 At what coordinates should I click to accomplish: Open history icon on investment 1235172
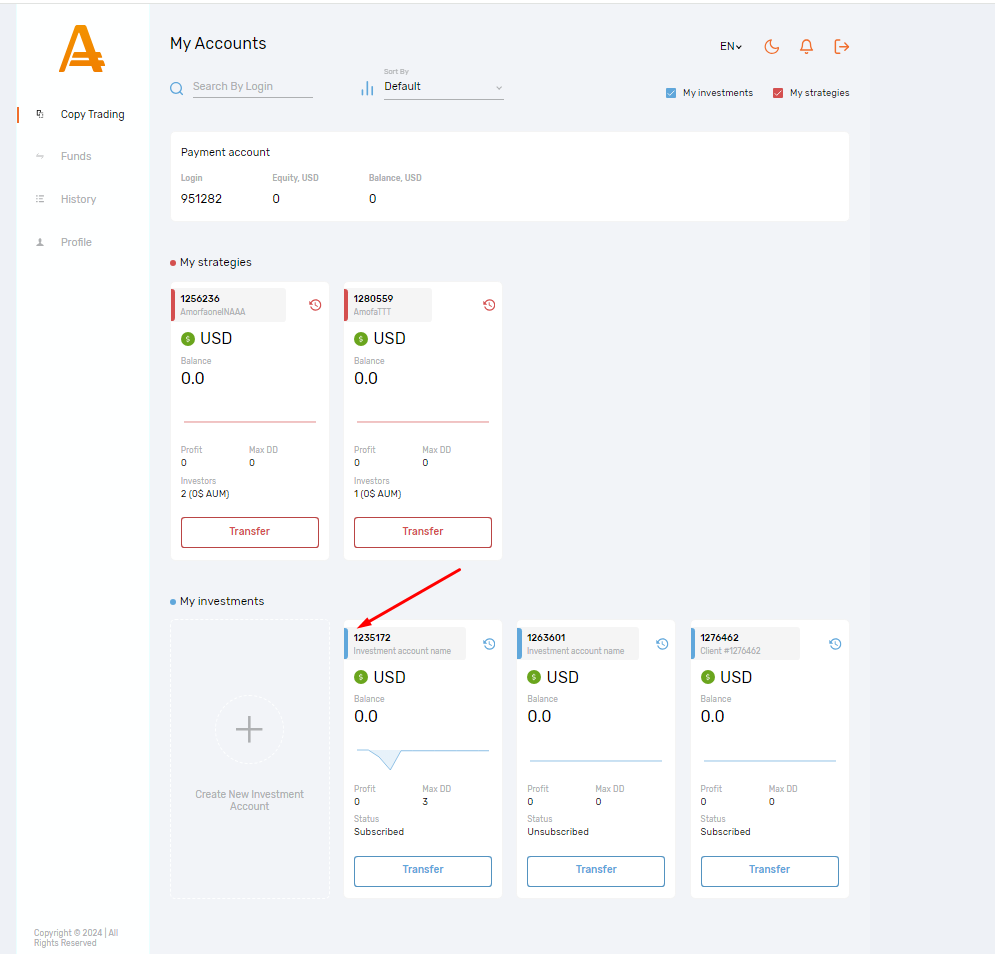[489, 644]
